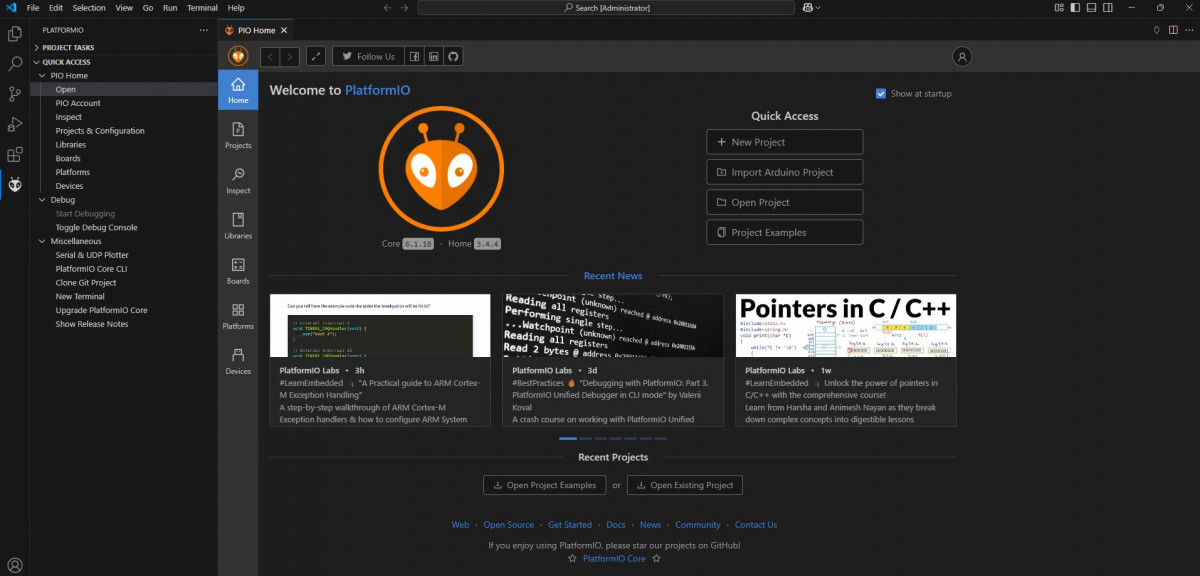Image resolution: width=1200 pixels, height=576 pixels.
Task: Click the GitHub icon in the PIO toolbar
Action: point(452,56)
